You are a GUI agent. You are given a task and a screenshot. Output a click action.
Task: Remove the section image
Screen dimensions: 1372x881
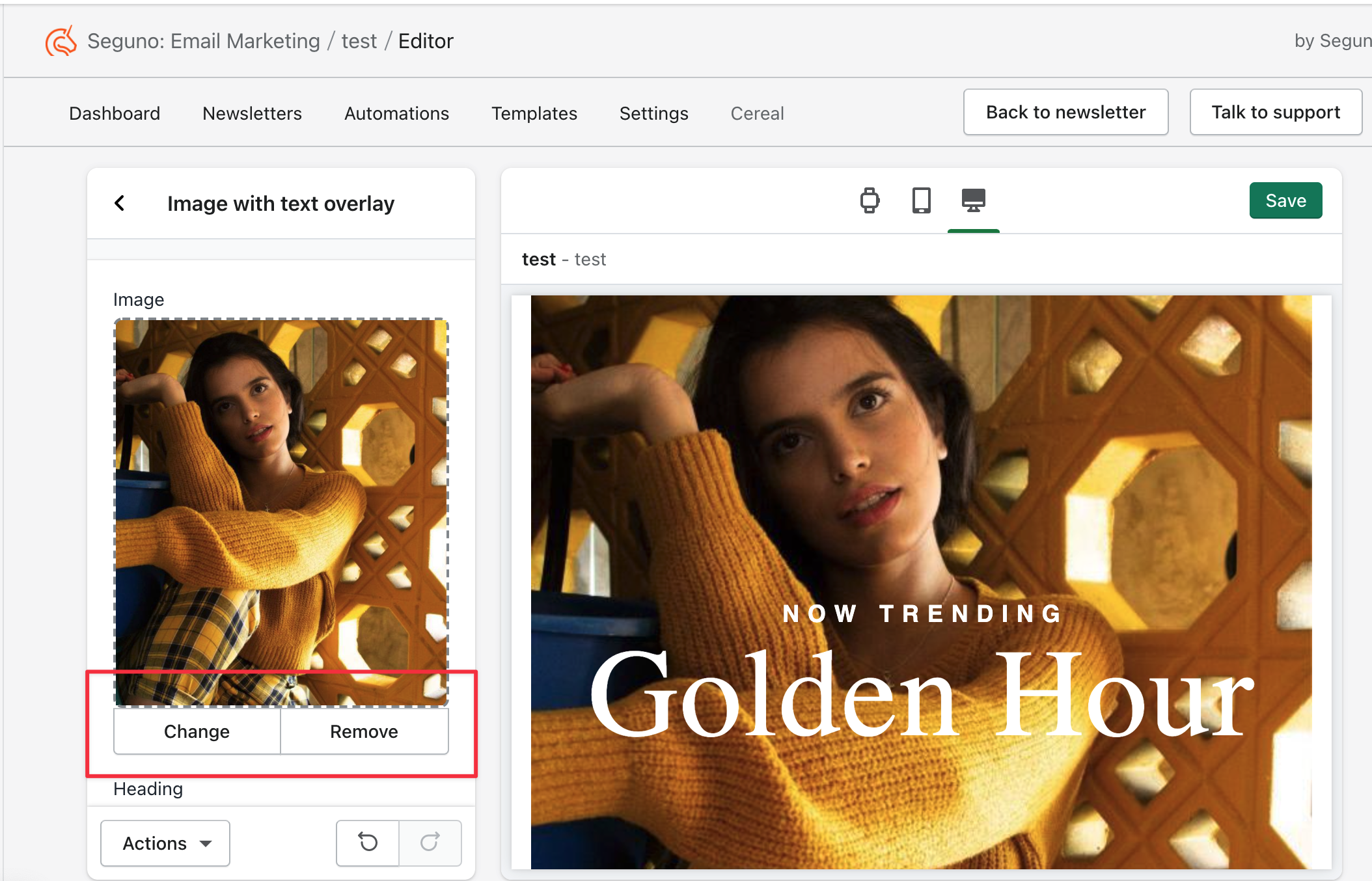(364, 731)
